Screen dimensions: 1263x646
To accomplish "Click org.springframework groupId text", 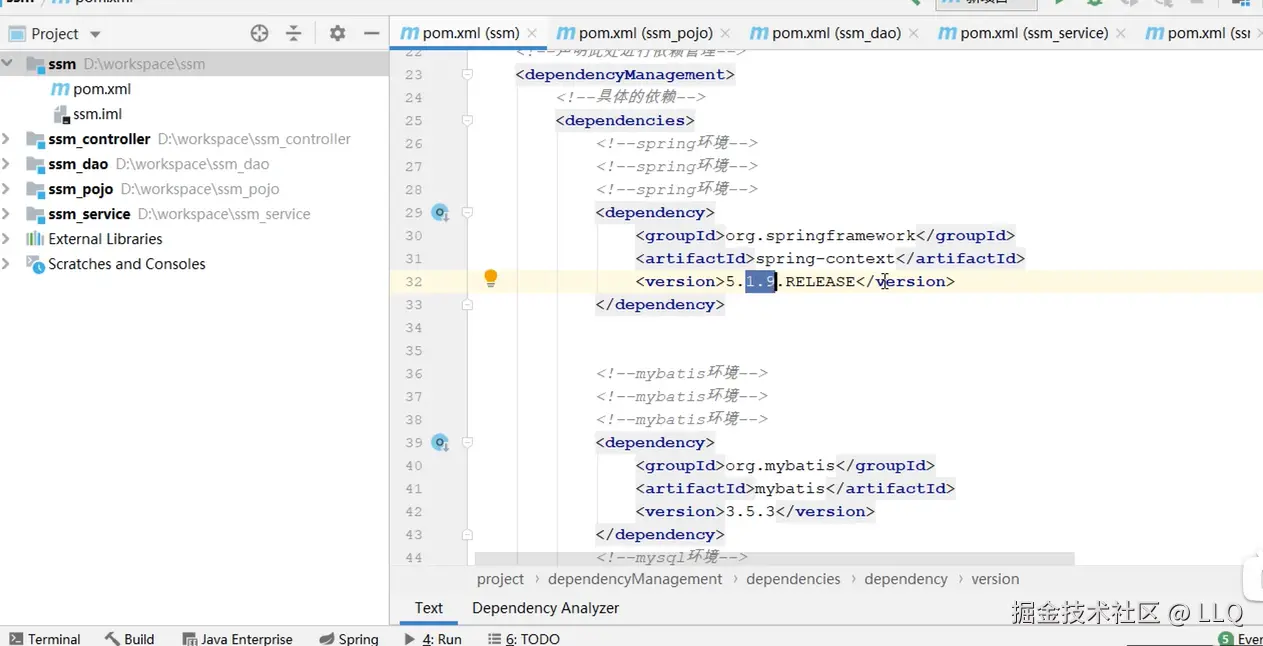I will 820,235.
